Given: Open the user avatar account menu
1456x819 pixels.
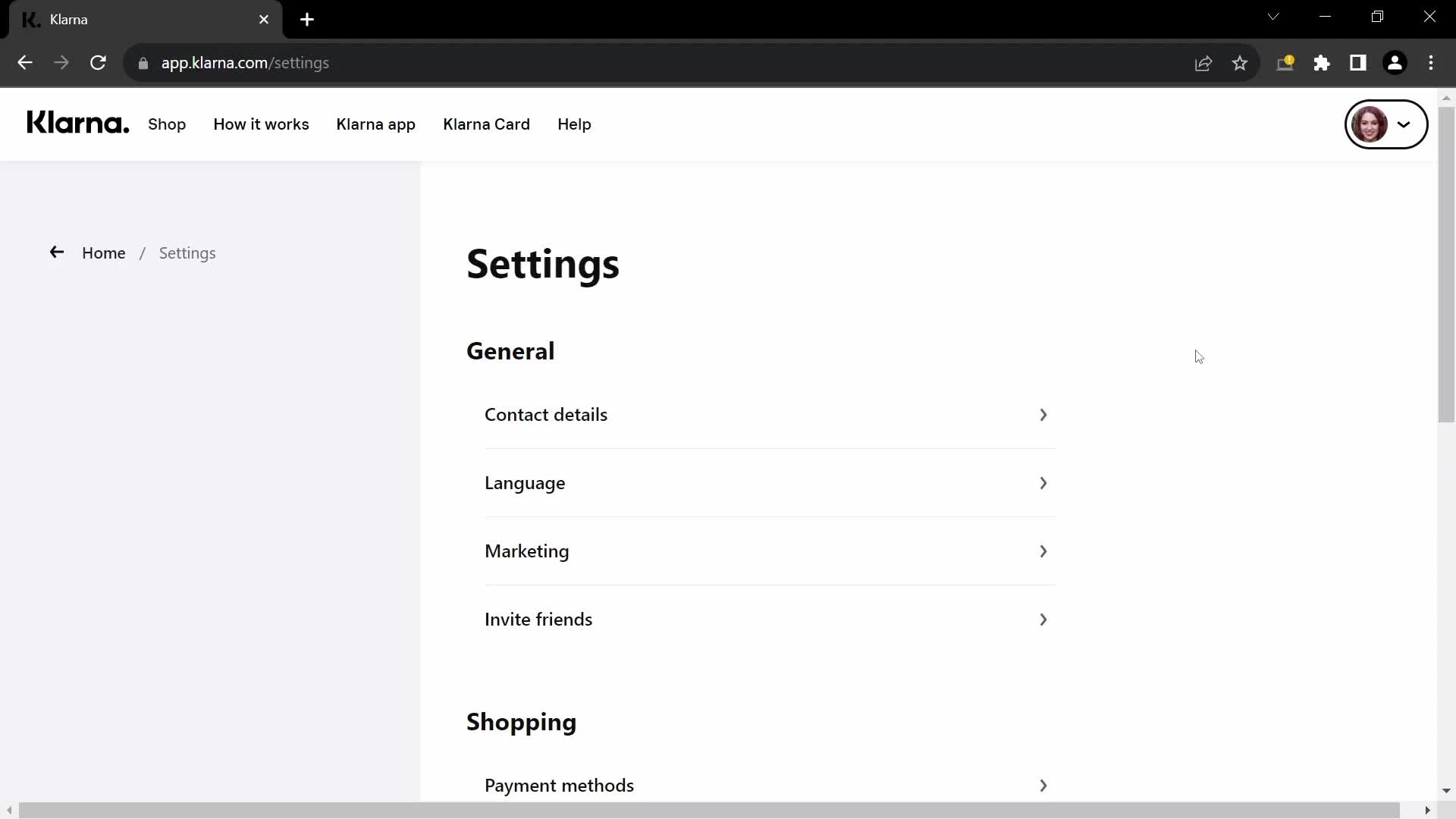Looking at the screenshot, I should 1386,124.
